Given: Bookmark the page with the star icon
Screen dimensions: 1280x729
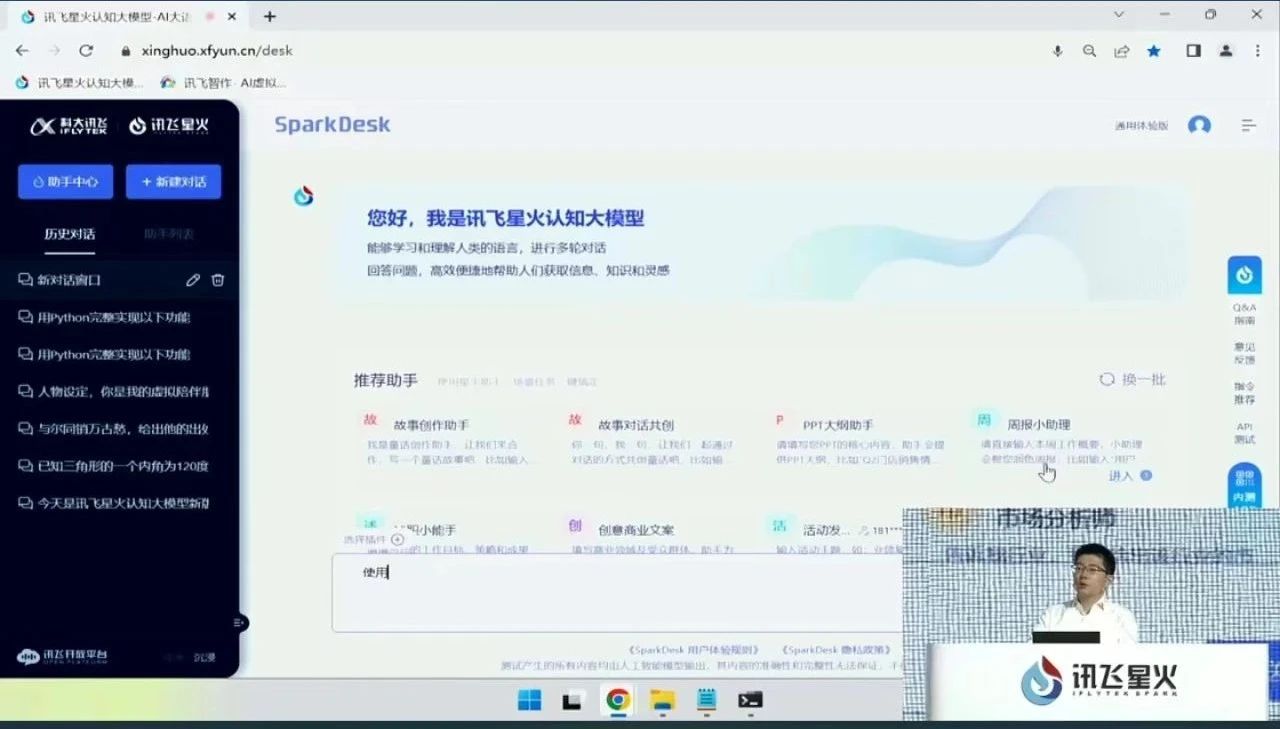Looking at the screenshot, I should [x=1154, y=51].
